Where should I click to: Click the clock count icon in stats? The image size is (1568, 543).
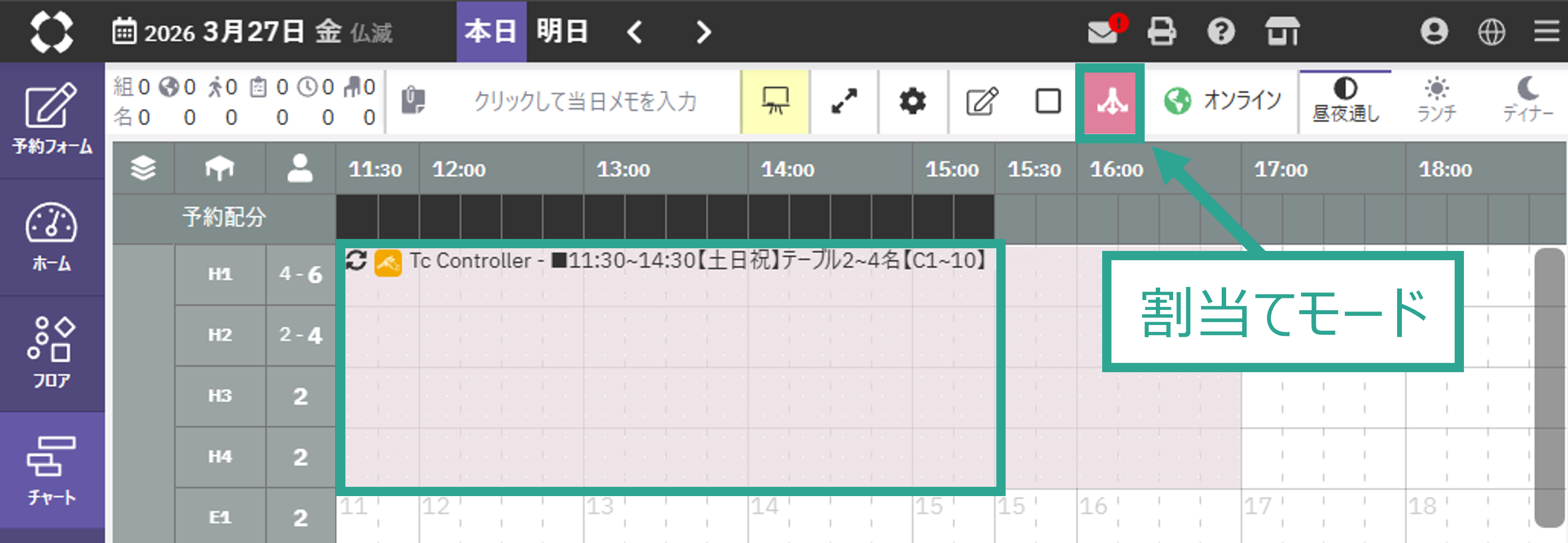pyautogui.click(x=307, y=87)
